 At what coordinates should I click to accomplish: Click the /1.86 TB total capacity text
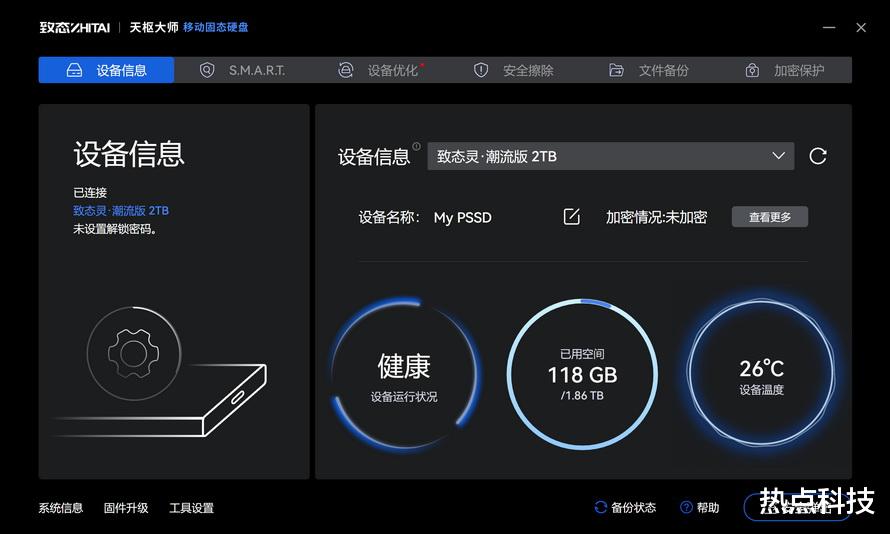tap(582, 396)
